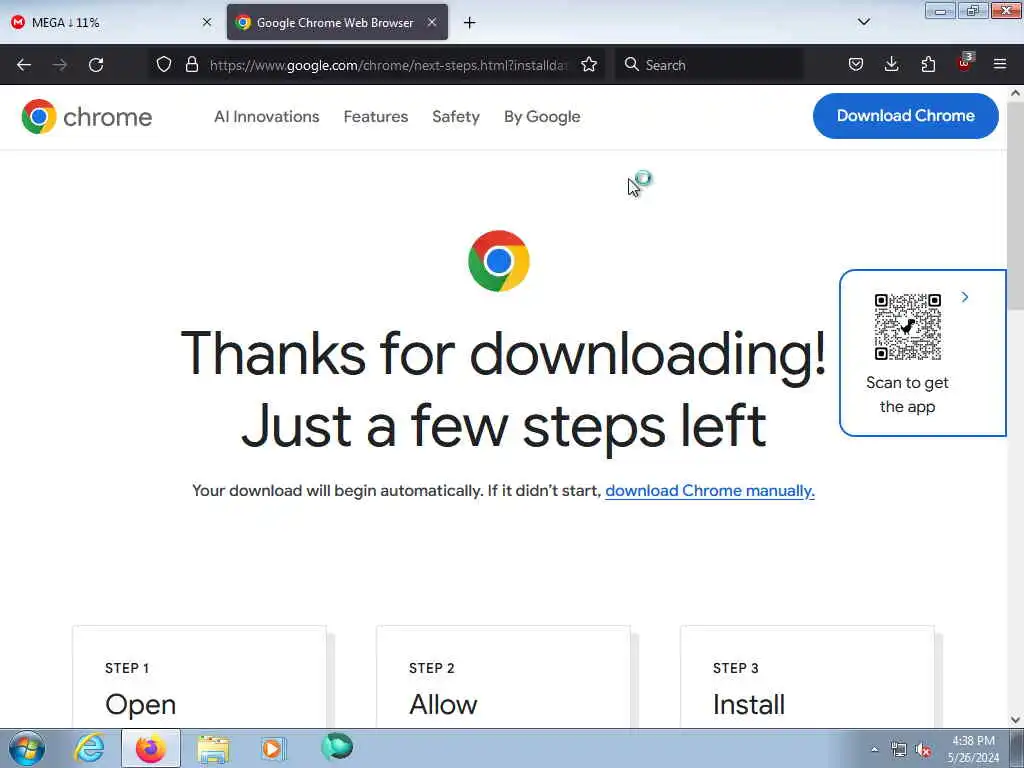Viewport: 1024px width, 768px height.
Task: Open the Windows Start menu
Action: point(27,748)
